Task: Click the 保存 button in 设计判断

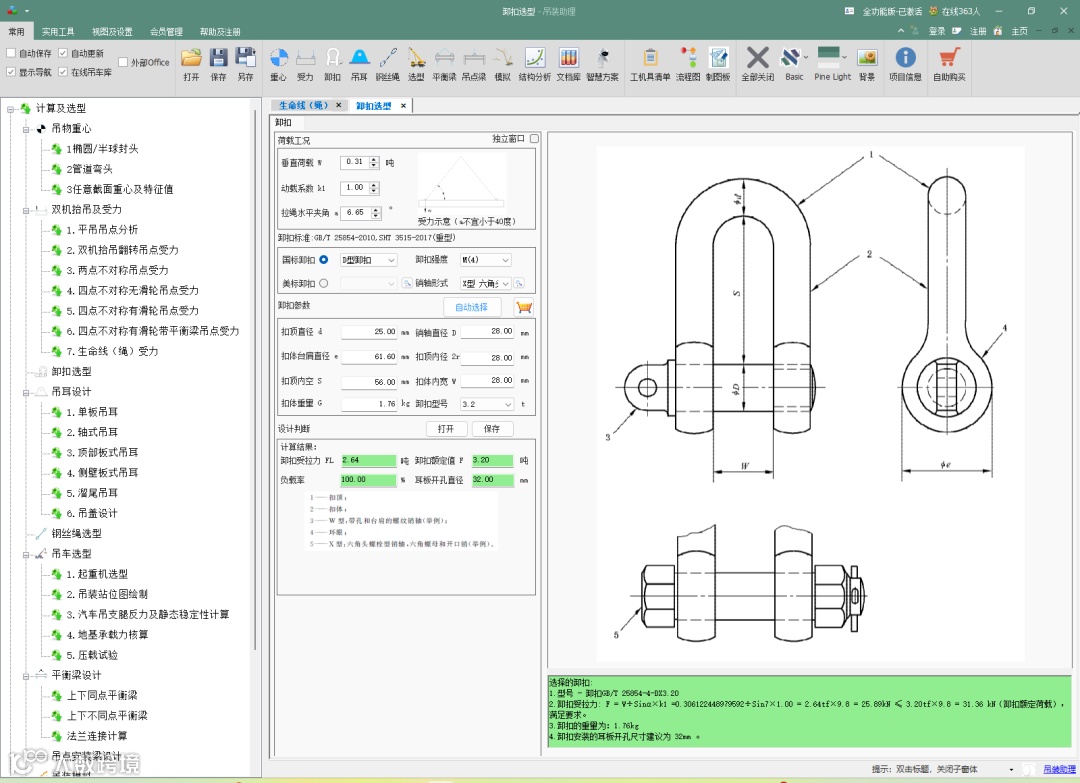Action: tap(491, 429)
